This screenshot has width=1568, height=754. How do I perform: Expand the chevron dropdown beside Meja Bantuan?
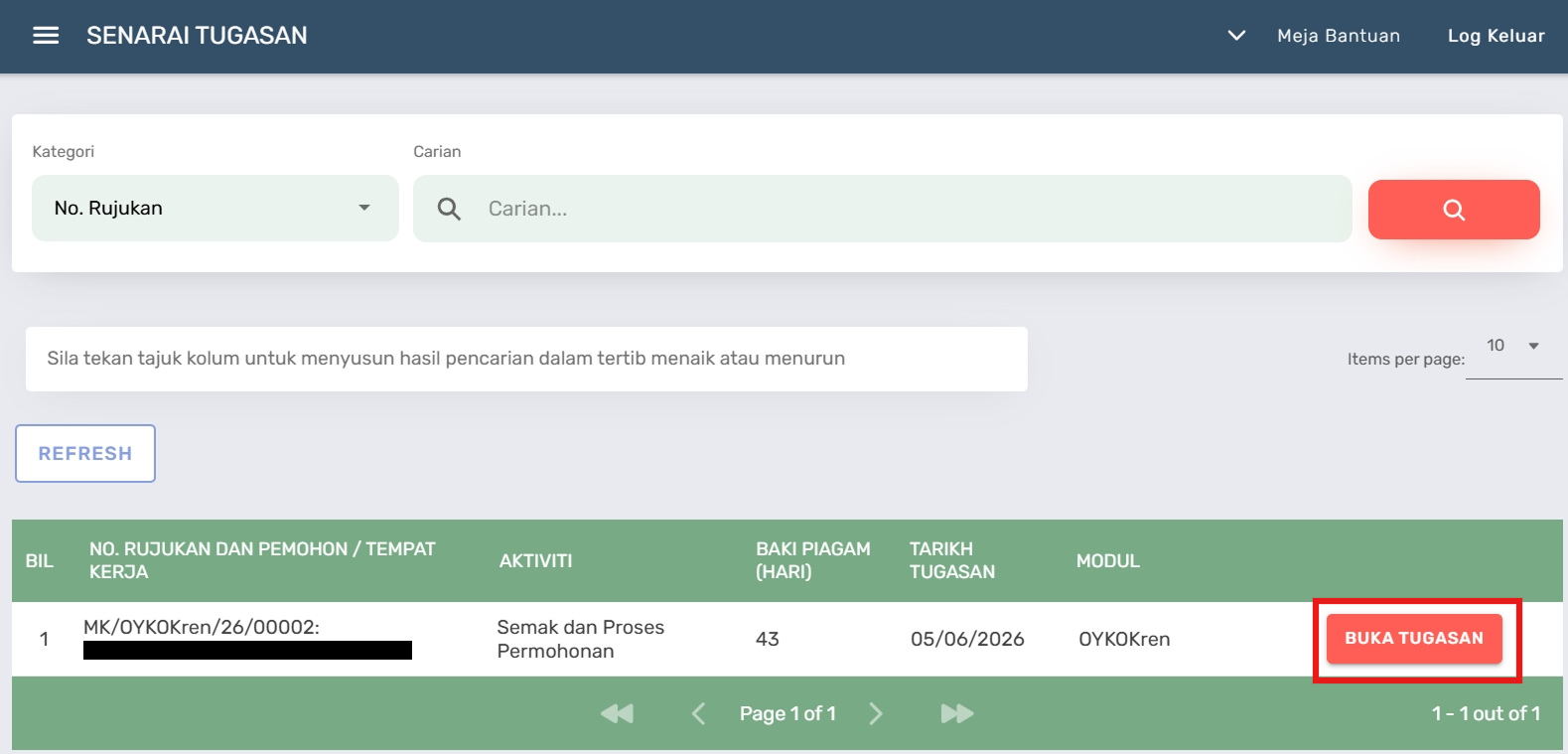click(x=1236, y=36)
